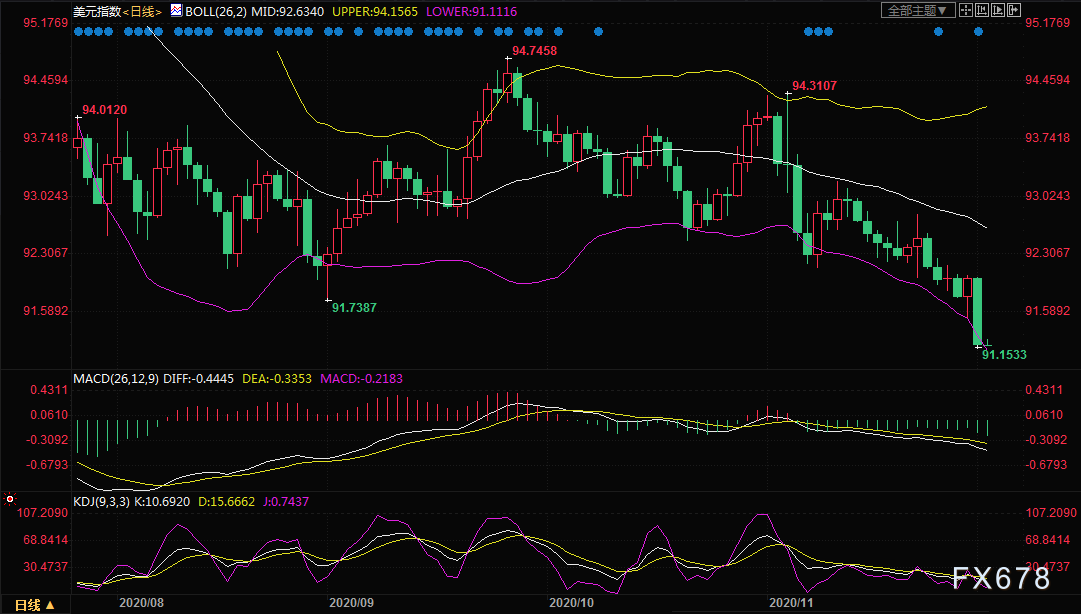The width and height of the screenshot is (1081, 614).
Task: Open the 日线 period selector in title
Action: click(143, 12)
